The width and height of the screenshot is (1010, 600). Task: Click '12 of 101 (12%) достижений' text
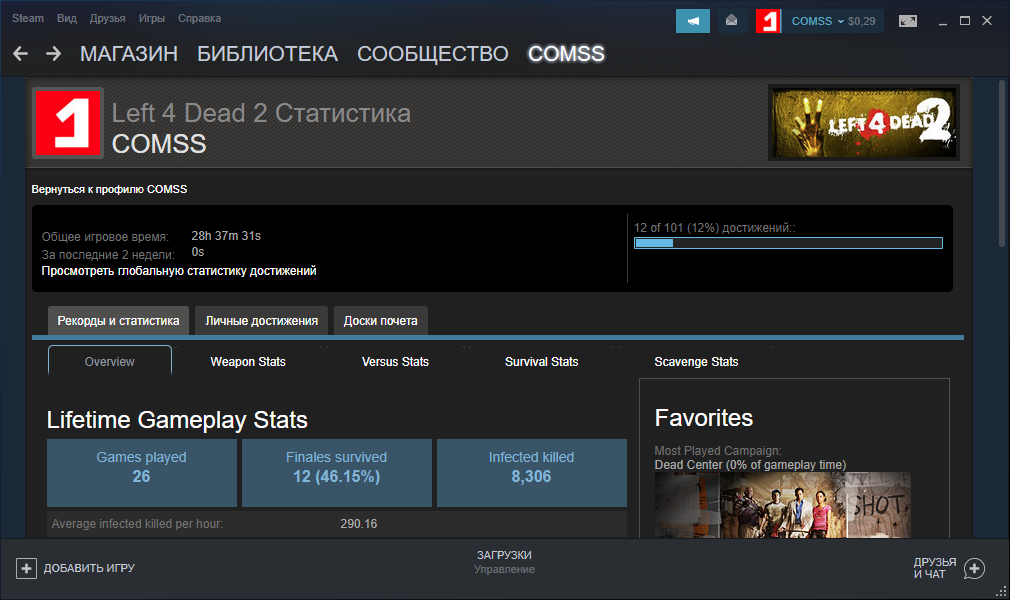[x=714, y=227]
